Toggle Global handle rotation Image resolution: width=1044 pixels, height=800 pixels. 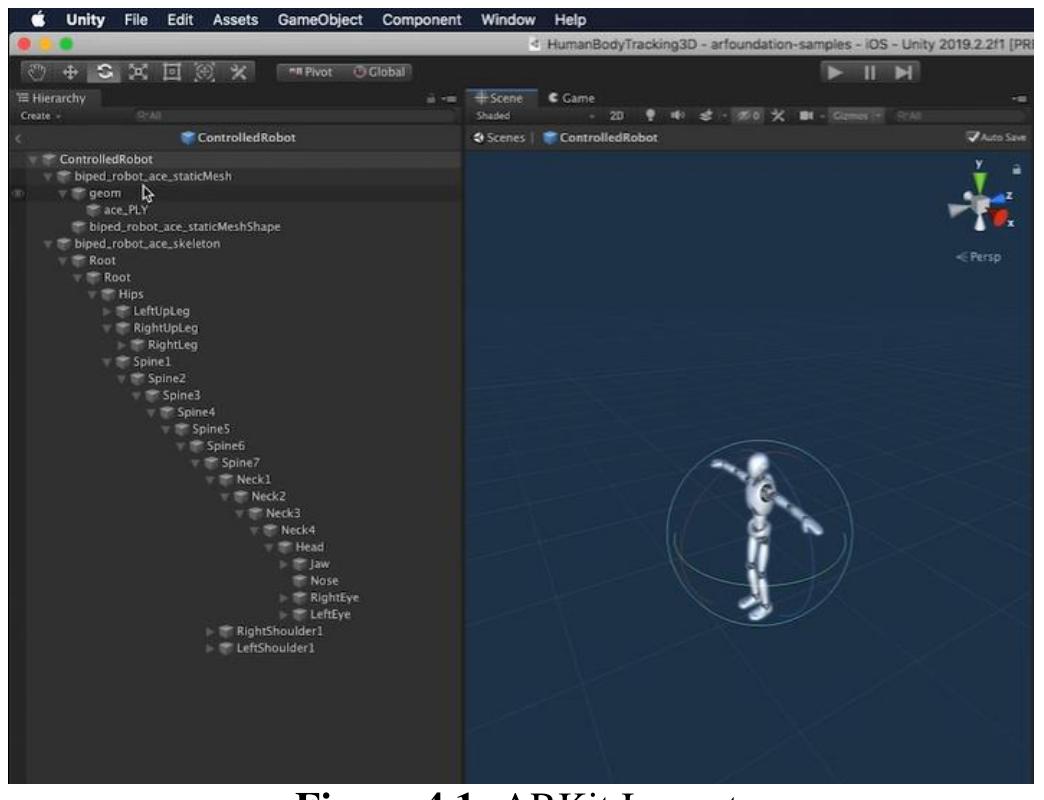tap(379, 72)
